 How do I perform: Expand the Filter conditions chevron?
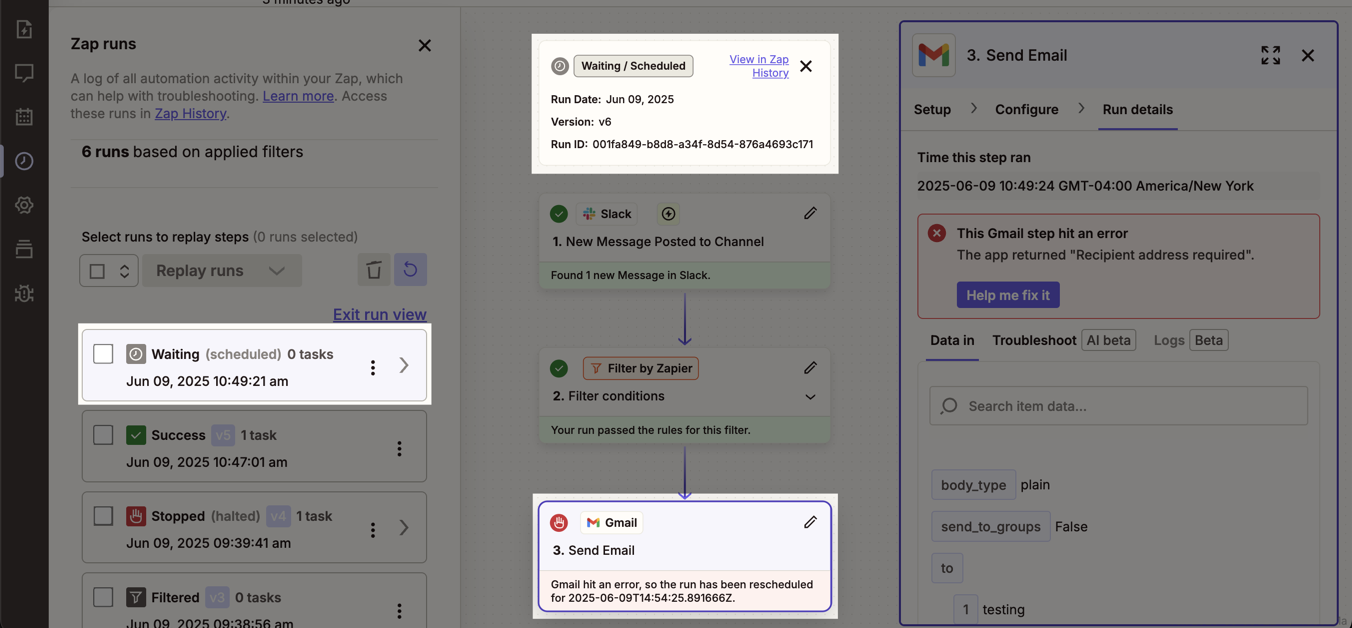810,397
